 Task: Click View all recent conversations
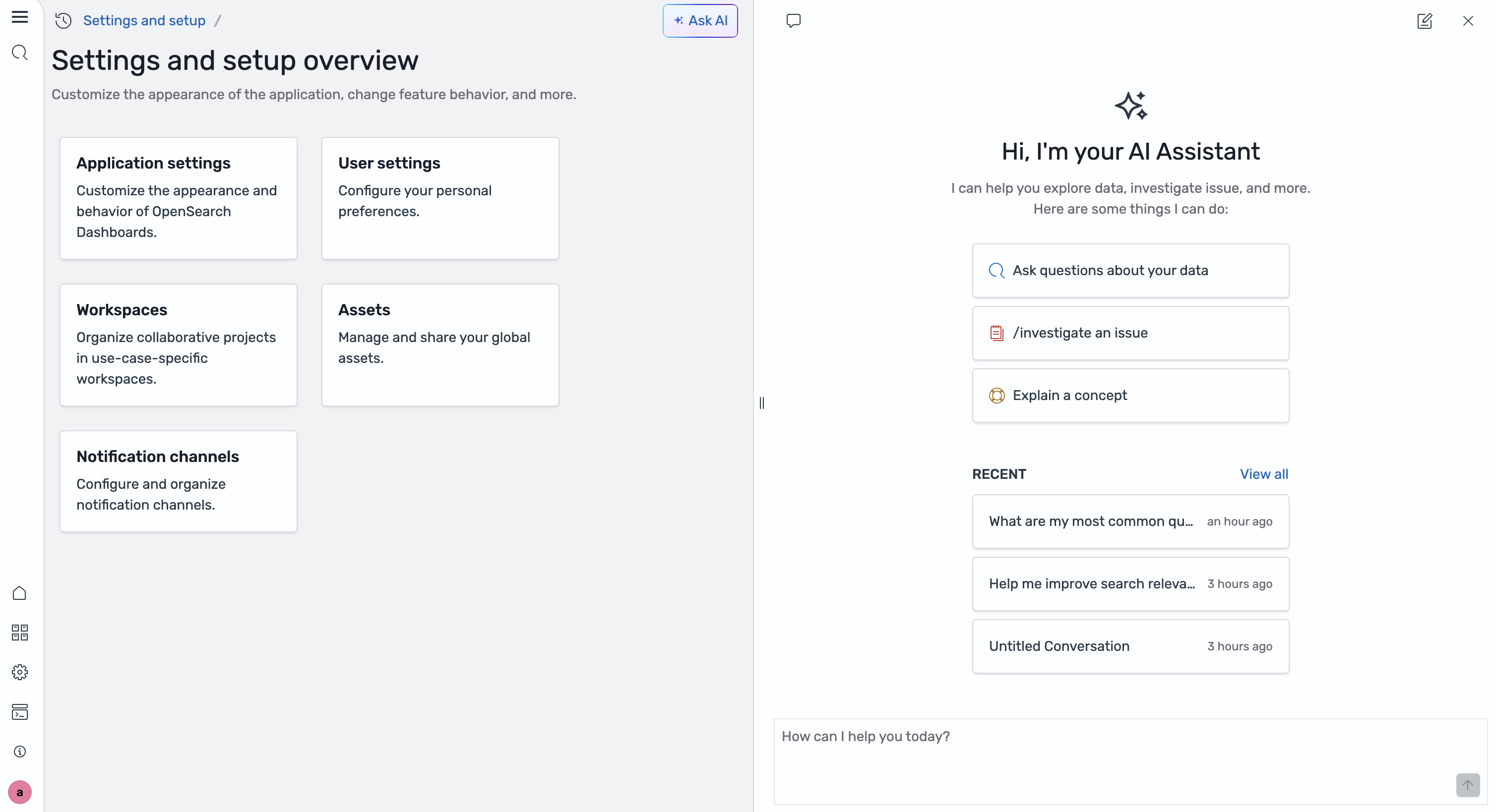(1264, 474)
